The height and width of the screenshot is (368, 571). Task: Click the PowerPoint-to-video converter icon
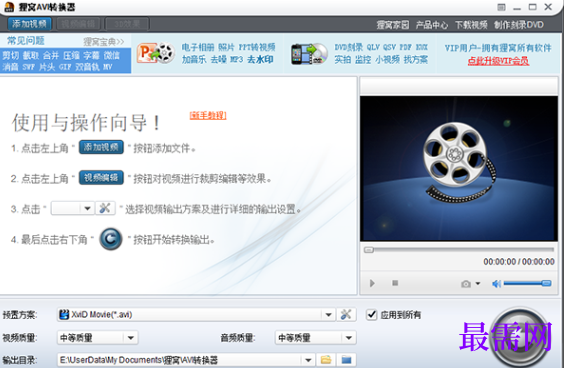pyautogui.click(x=155, y=53)
